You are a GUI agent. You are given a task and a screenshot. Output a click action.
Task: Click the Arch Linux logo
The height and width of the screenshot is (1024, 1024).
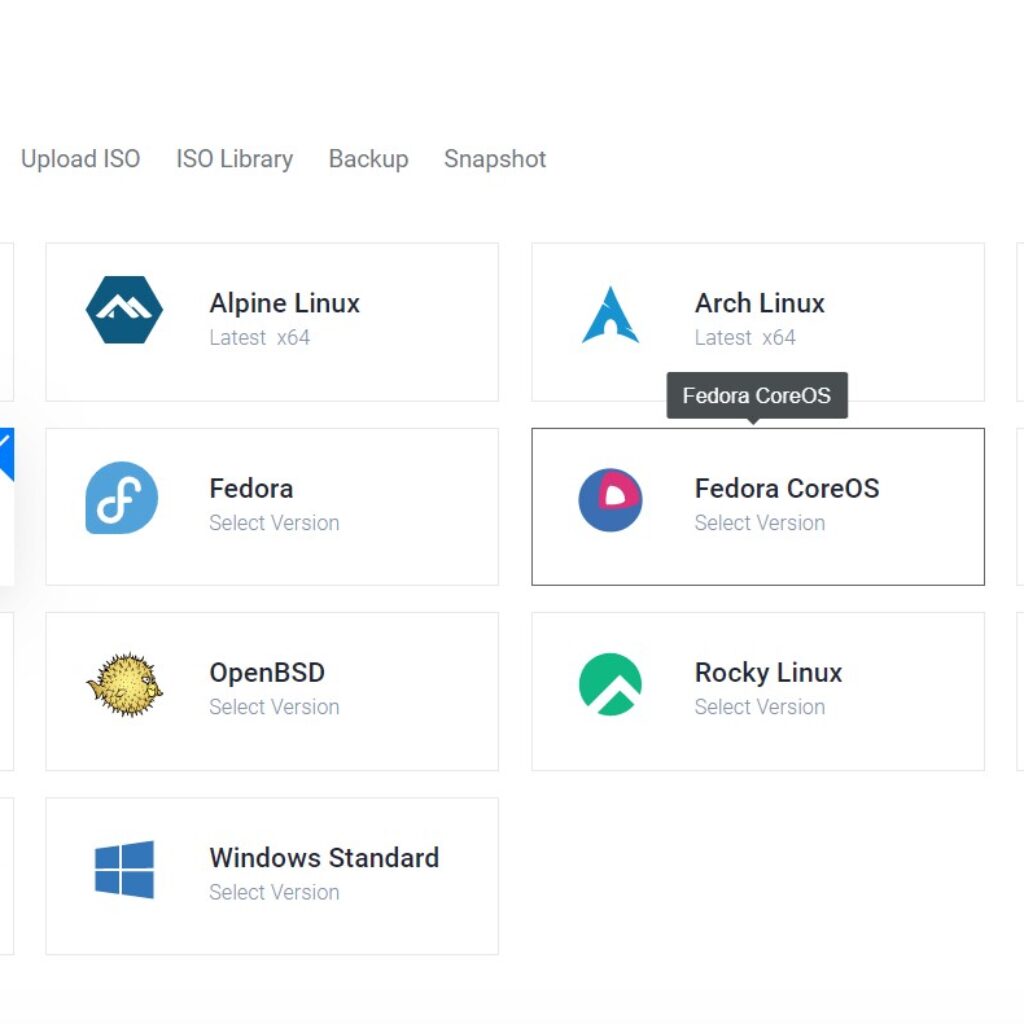coord(610,315)
